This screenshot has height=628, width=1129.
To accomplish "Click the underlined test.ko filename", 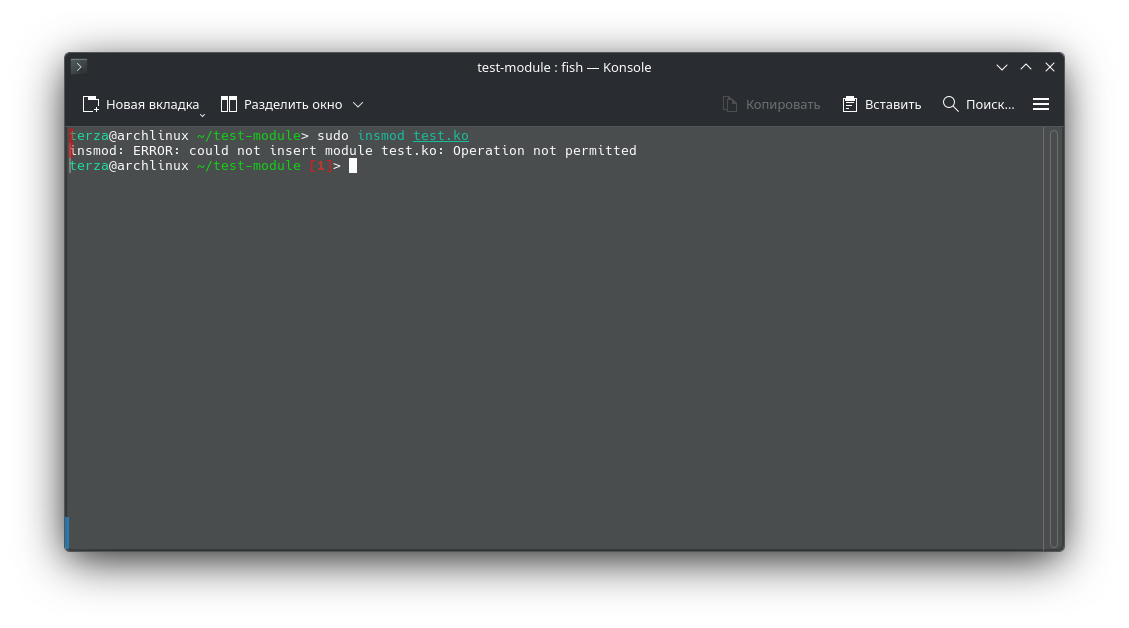I will point(441,135).
